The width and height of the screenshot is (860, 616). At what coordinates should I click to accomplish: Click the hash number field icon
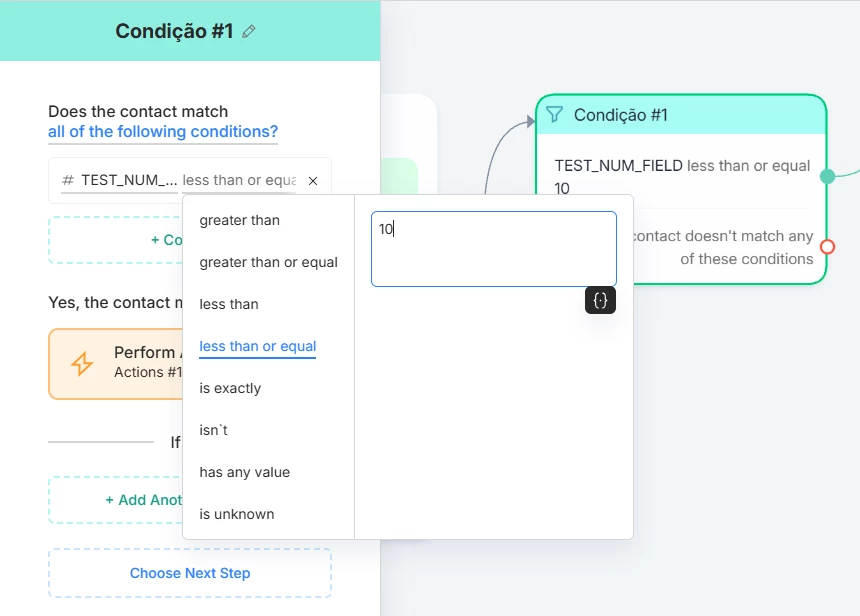tap(68, 181)
